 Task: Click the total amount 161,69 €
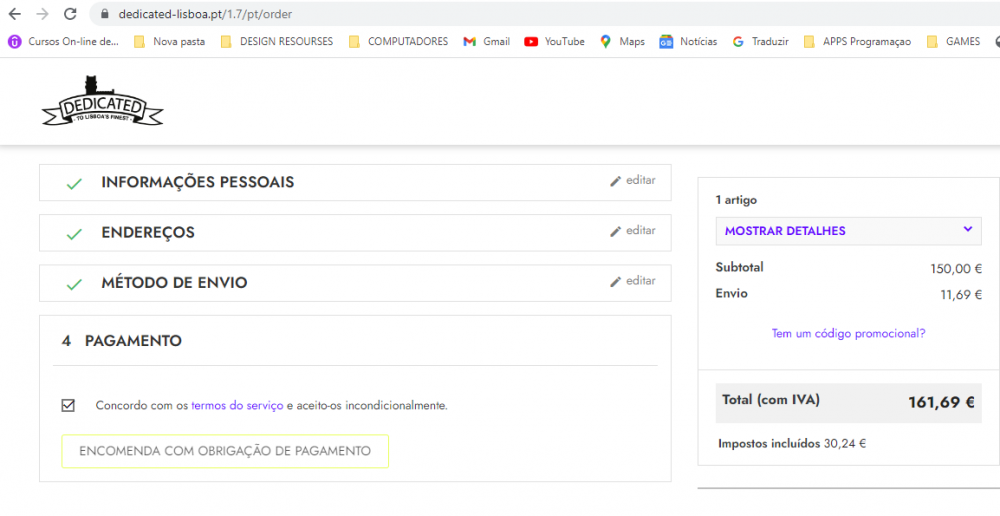click(x=941, y=402)
